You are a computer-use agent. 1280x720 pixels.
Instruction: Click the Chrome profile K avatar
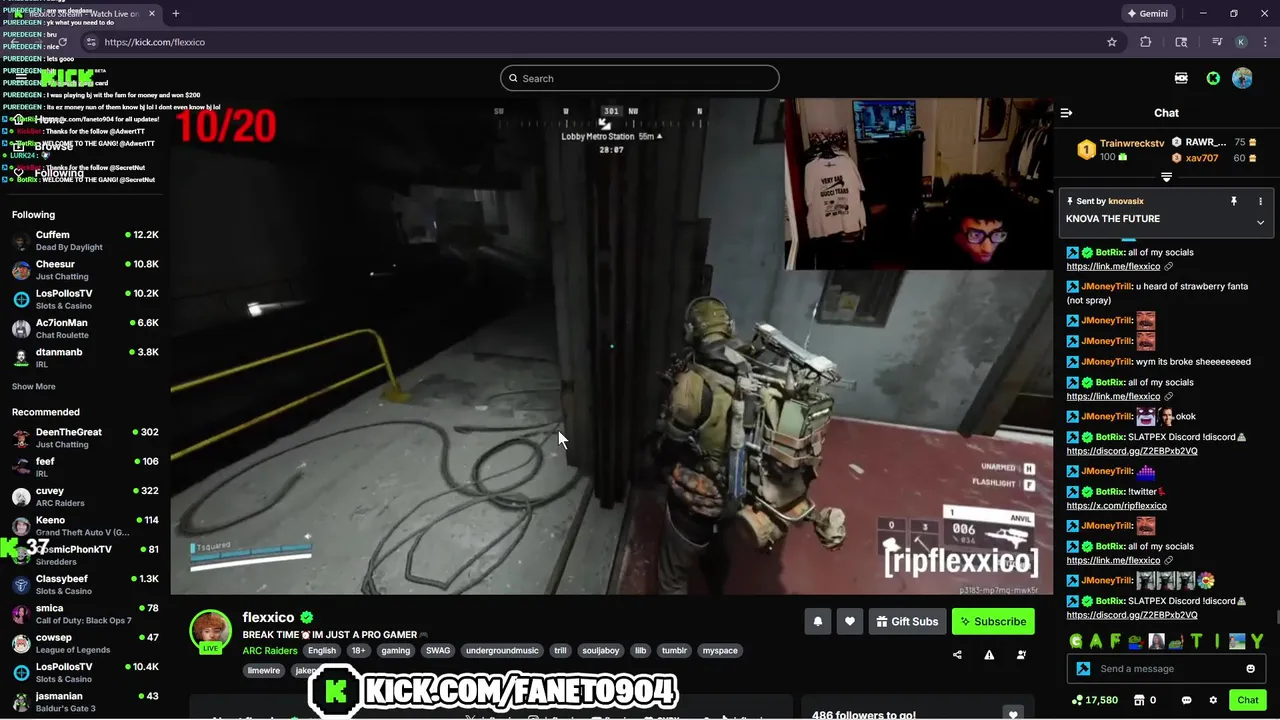[1241, 42]
